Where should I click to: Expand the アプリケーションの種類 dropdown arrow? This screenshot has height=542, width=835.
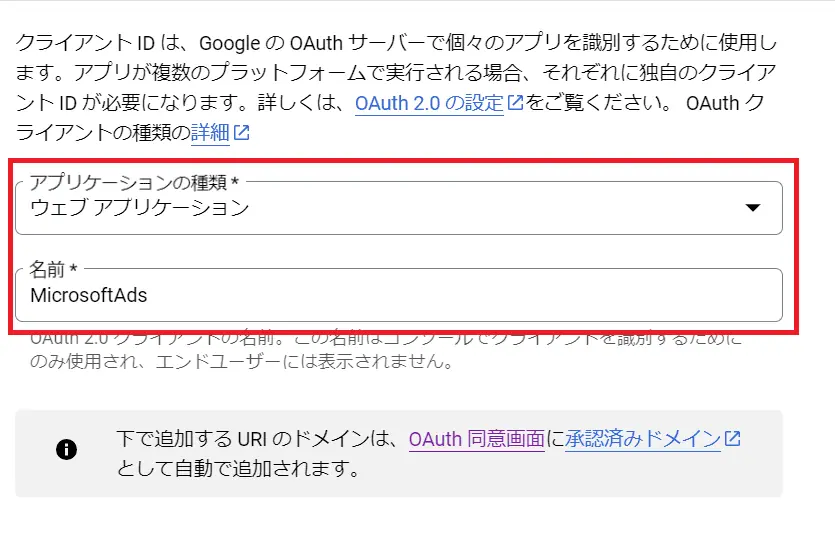pos(754,208)
